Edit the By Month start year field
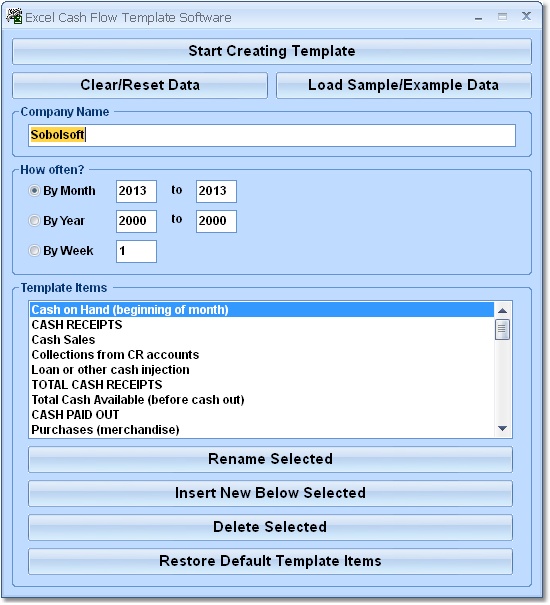 [136, 191]
